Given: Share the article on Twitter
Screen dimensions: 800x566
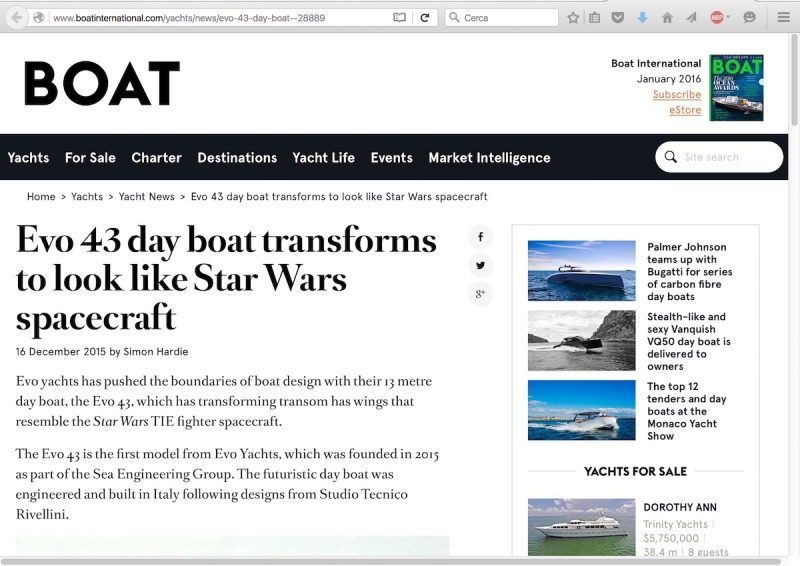Looking at the screenshot, I should (x=480, y=265).
